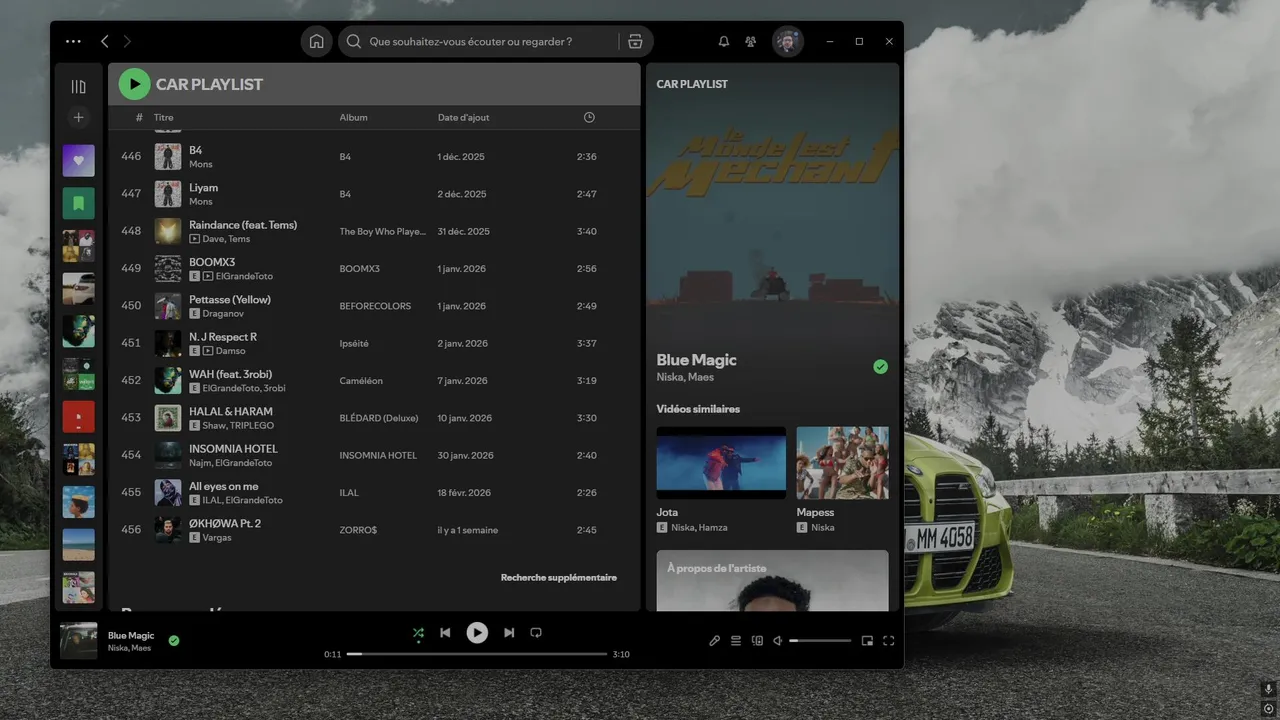Open notifications bell
Viewport: 1280px width, 720px height.
724,41
